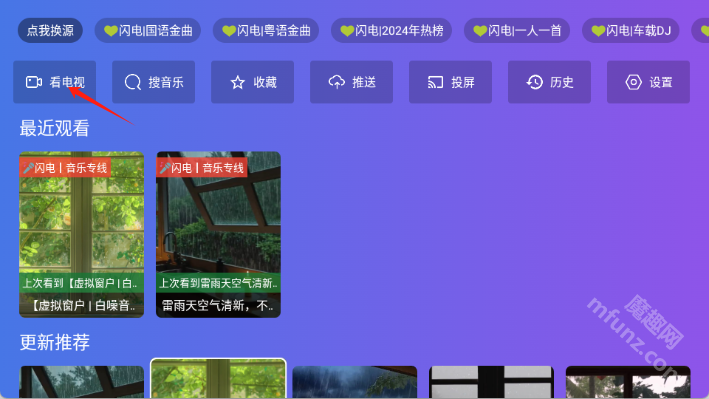Click the 上次看到雷雨天空气清新.. progress label
The width and height of the screenshot is (709, 399).
218,283
